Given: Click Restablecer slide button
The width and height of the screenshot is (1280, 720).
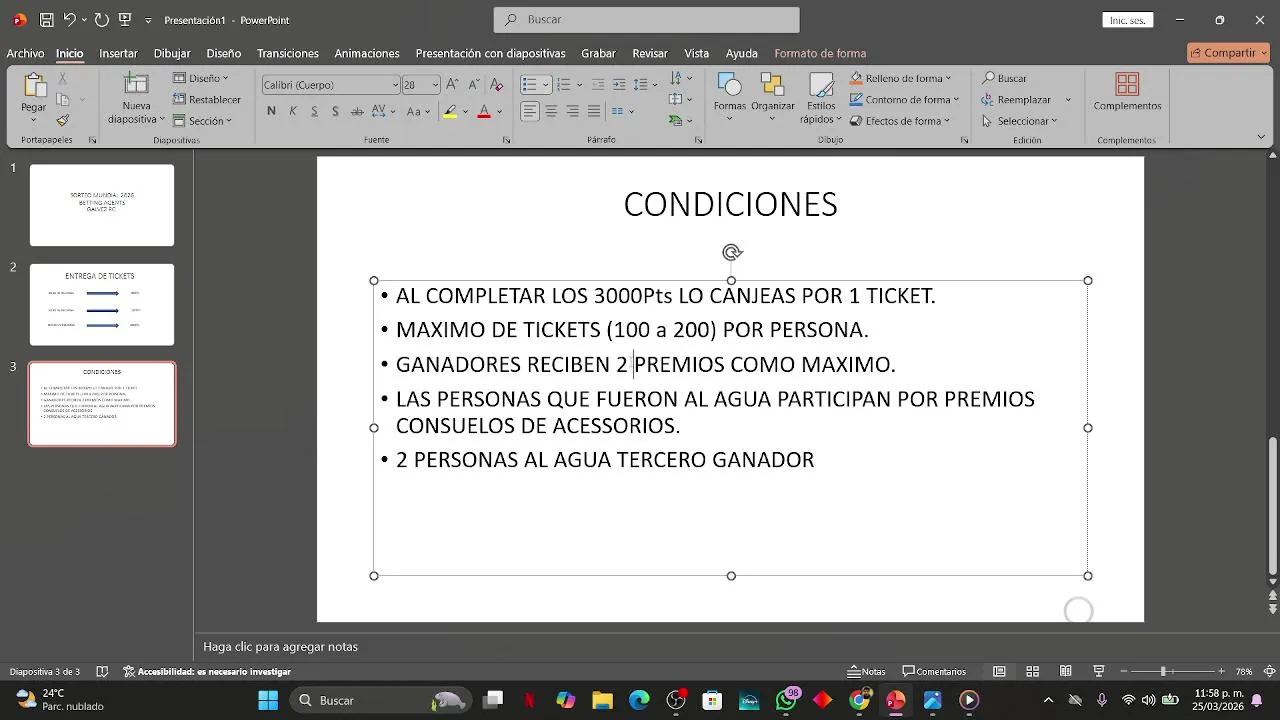Looking at the screenshot, I should click(x=207, y=99).
